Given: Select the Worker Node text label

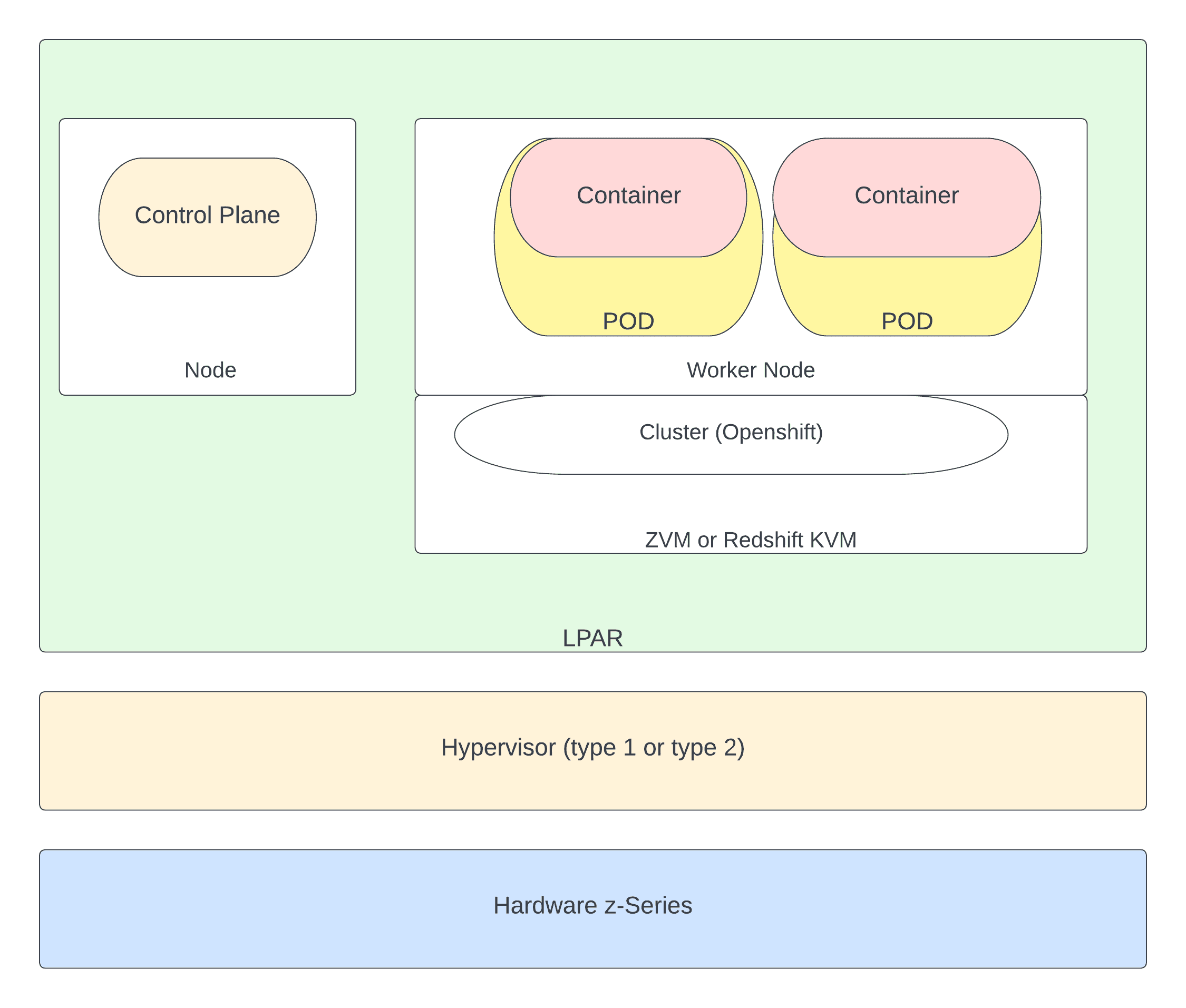Looking at the screenshot, I should (x=751, y=369).
